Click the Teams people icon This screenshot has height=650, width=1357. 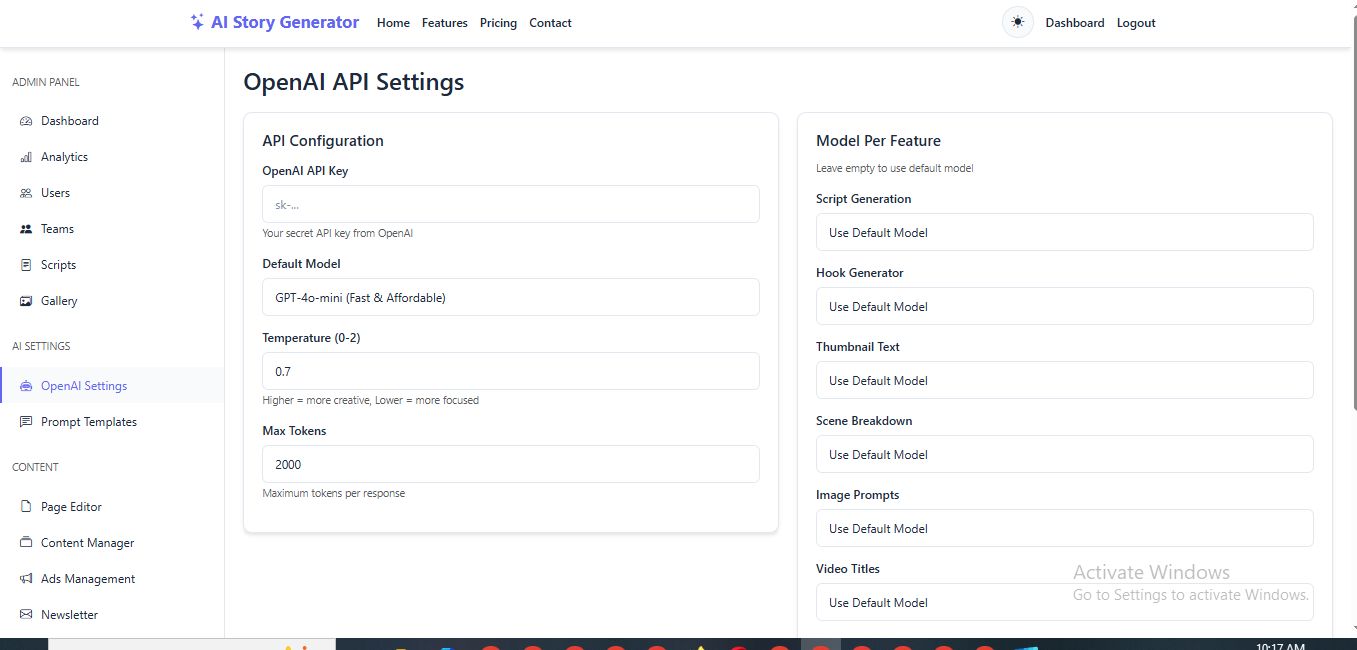click(x=26, y=229)
